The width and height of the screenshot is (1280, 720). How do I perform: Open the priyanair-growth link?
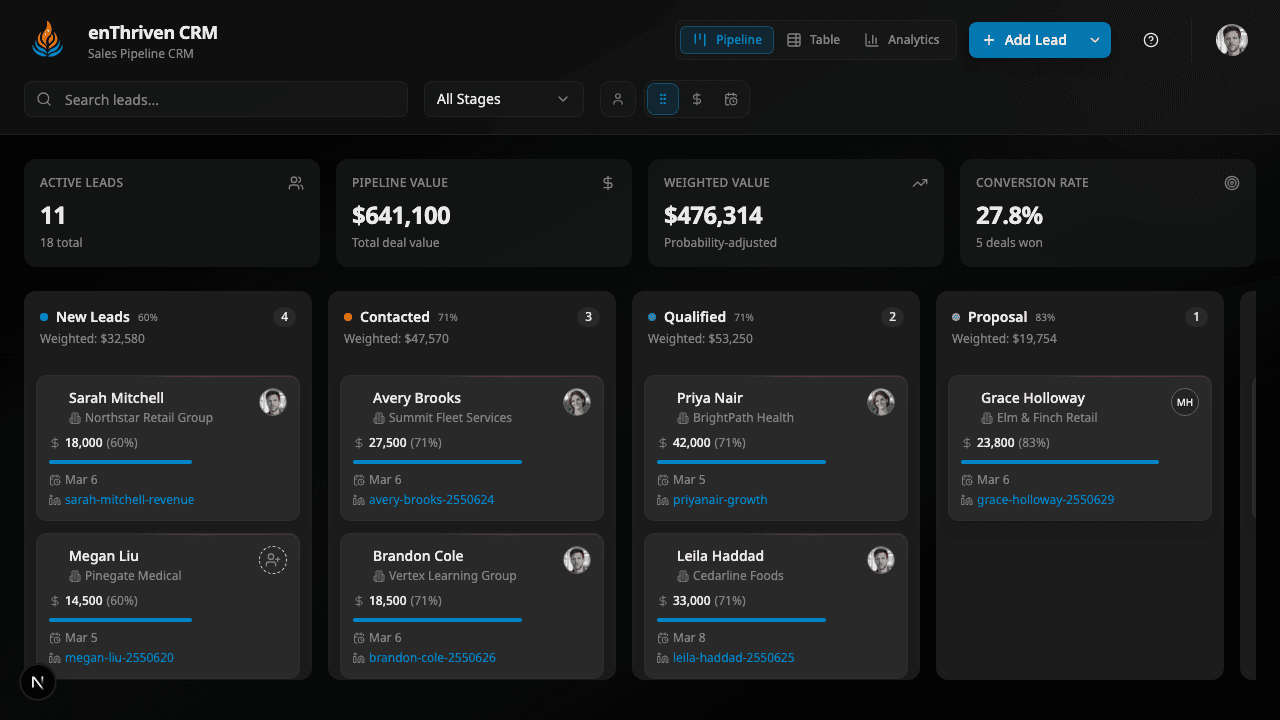719,500
